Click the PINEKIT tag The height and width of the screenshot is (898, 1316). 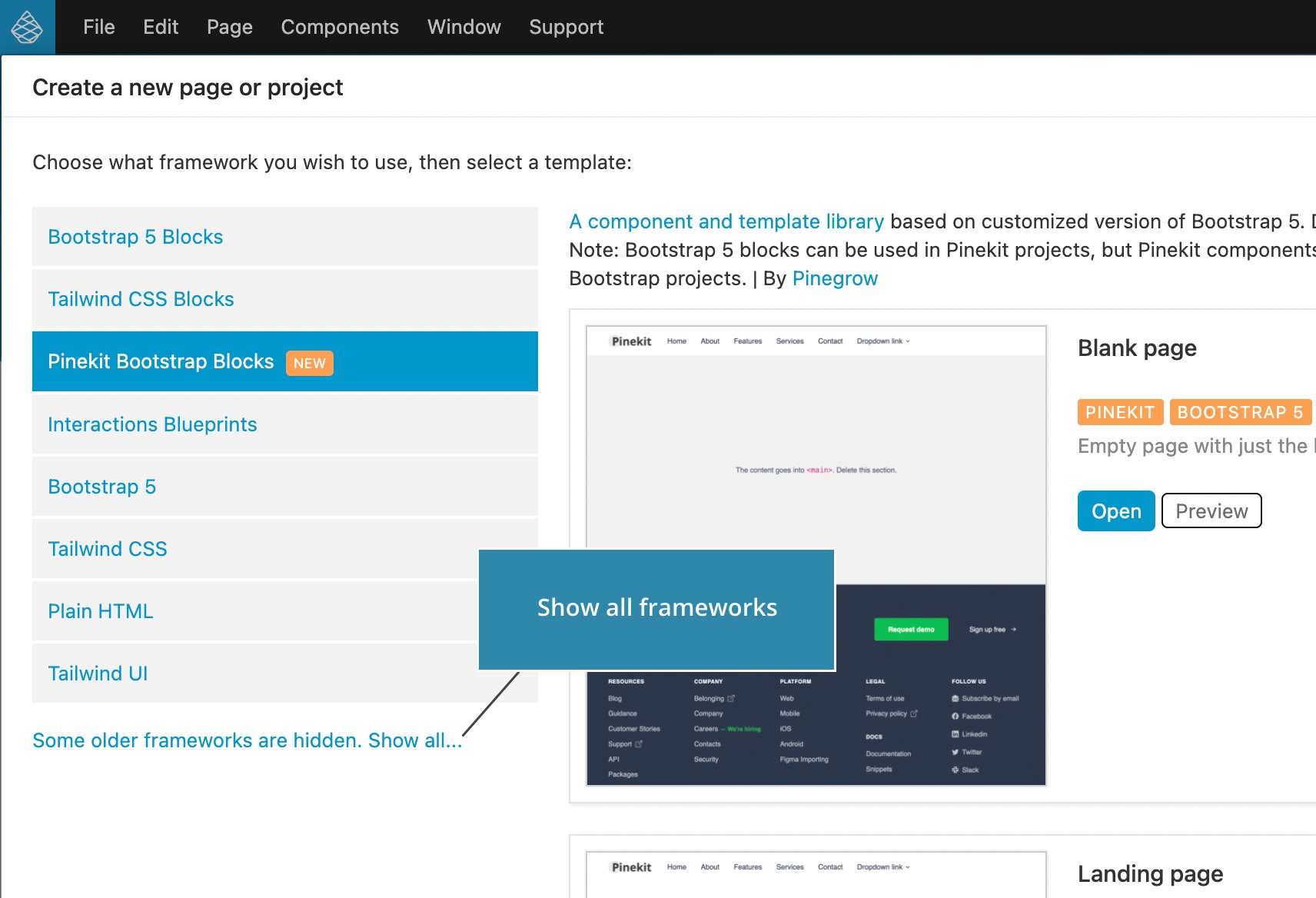(x=1120, y=412)
